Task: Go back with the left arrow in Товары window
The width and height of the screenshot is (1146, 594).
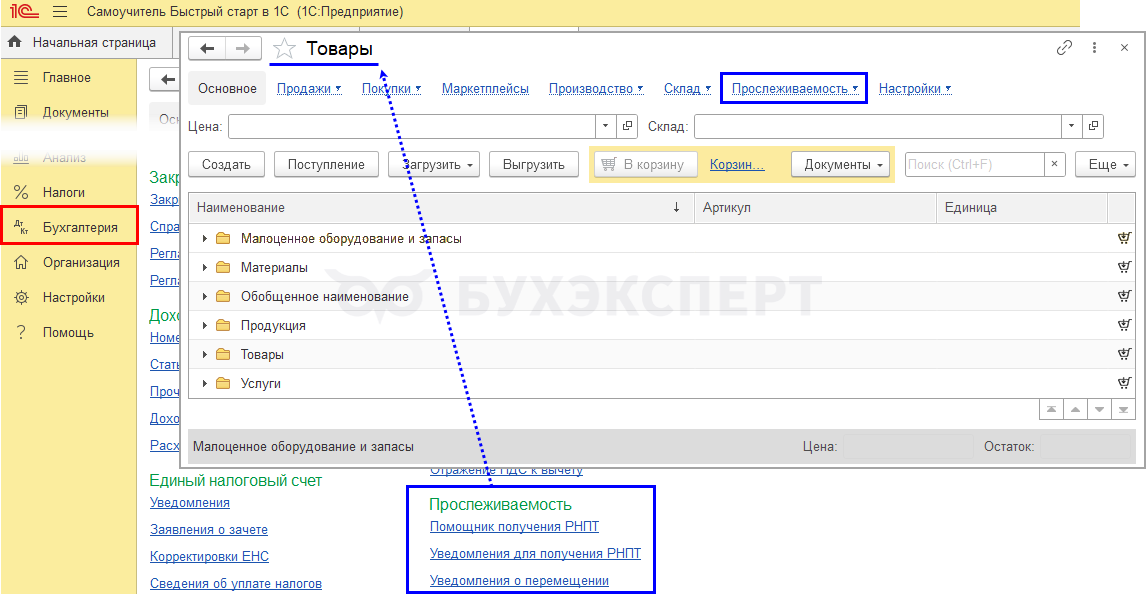Action: [x=207, y=49]
